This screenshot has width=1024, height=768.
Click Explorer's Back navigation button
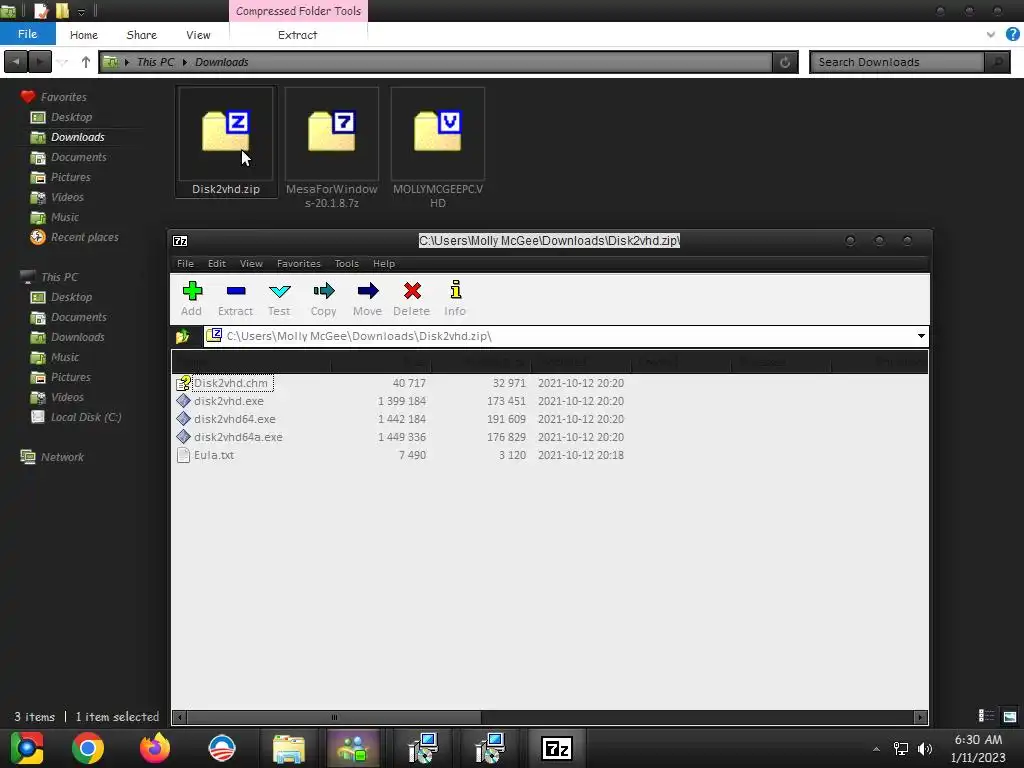[x=16, y=62]
